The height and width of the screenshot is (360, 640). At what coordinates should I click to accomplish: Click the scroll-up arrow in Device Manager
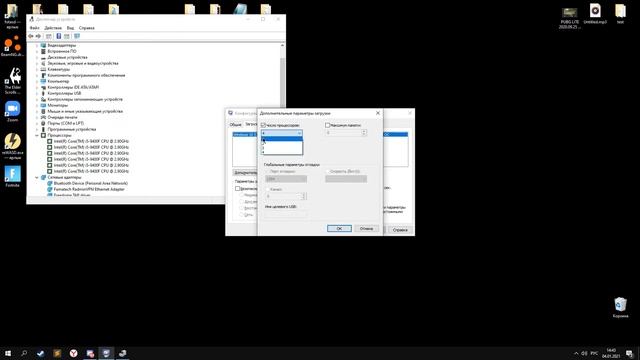click(282, 45)
